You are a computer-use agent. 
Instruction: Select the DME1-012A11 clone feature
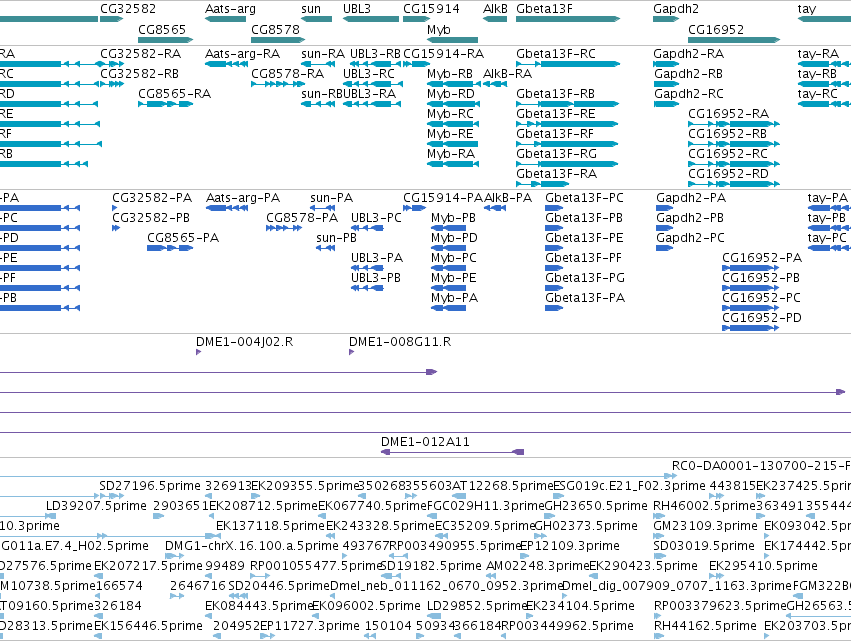point(453,452)
